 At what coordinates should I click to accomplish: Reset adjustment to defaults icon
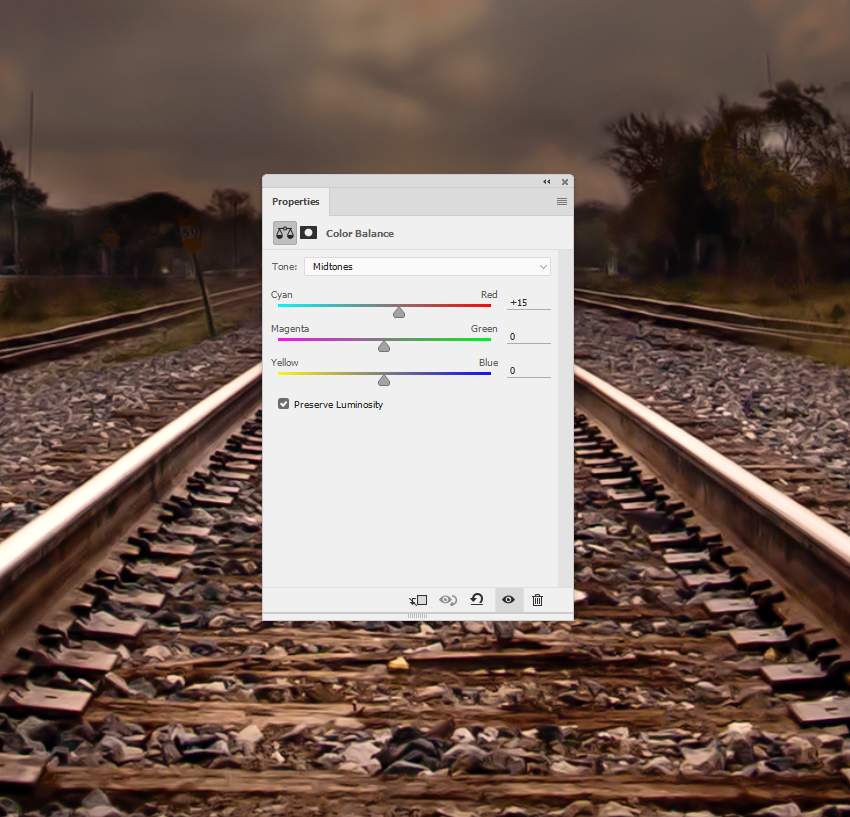pyautogui.click(x=477, y=600)
